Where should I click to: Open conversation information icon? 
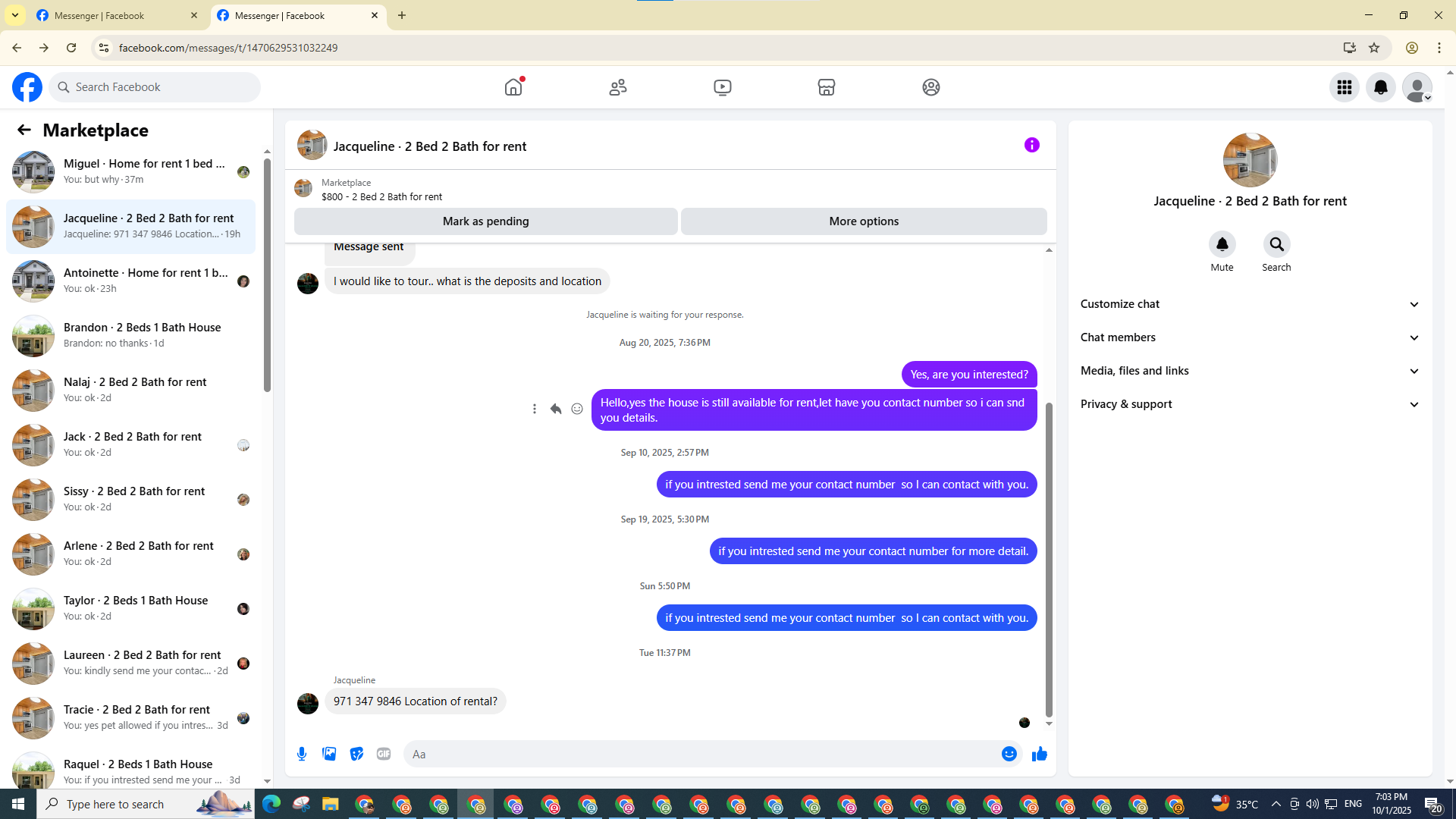tap(1032, 145)
